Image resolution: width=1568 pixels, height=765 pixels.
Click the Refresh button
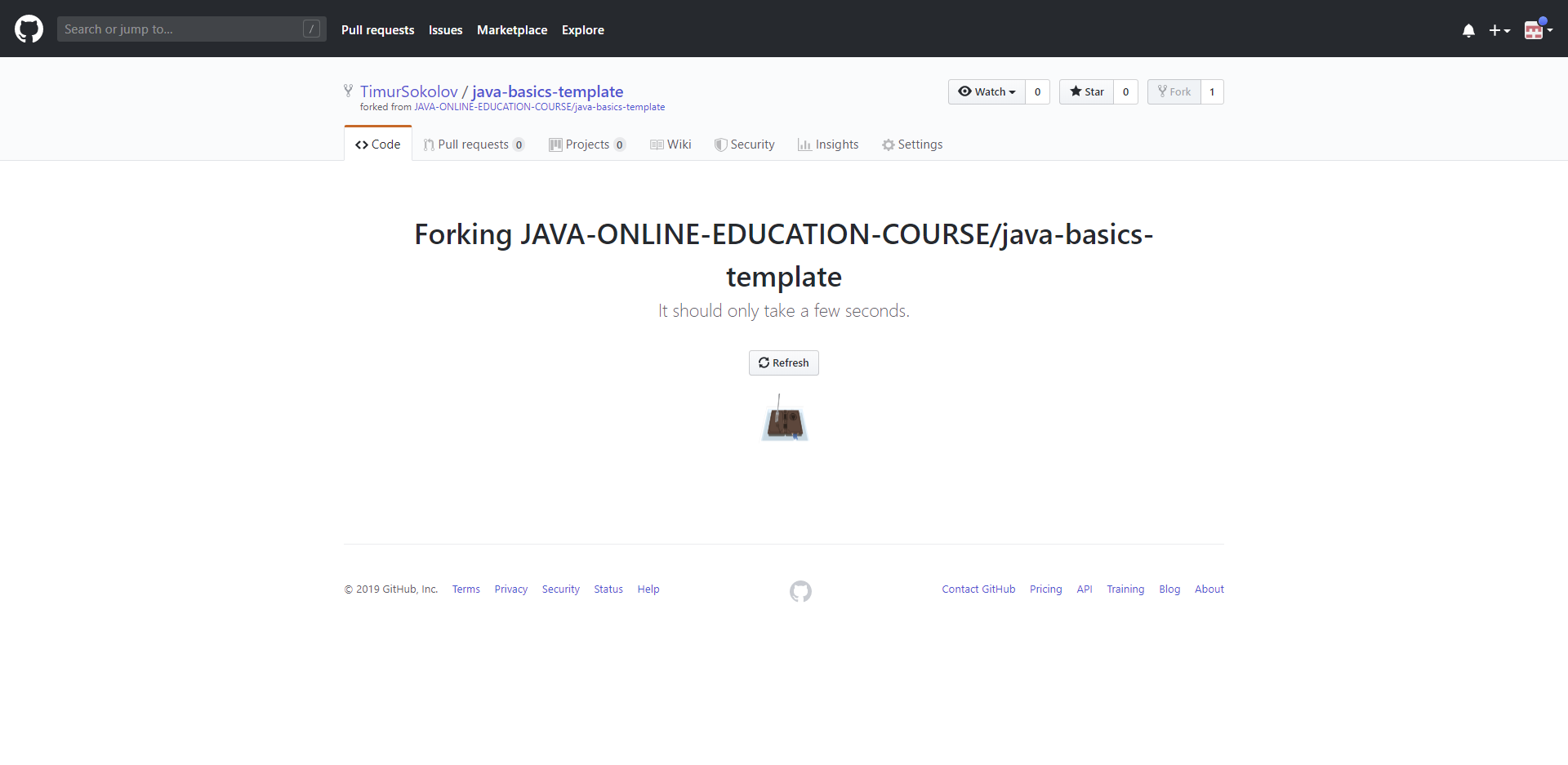coord(783,362)
